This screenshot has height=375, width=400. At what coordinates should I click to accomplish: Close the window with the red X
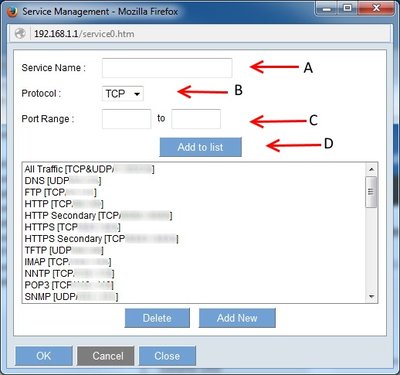click(376, 8)
